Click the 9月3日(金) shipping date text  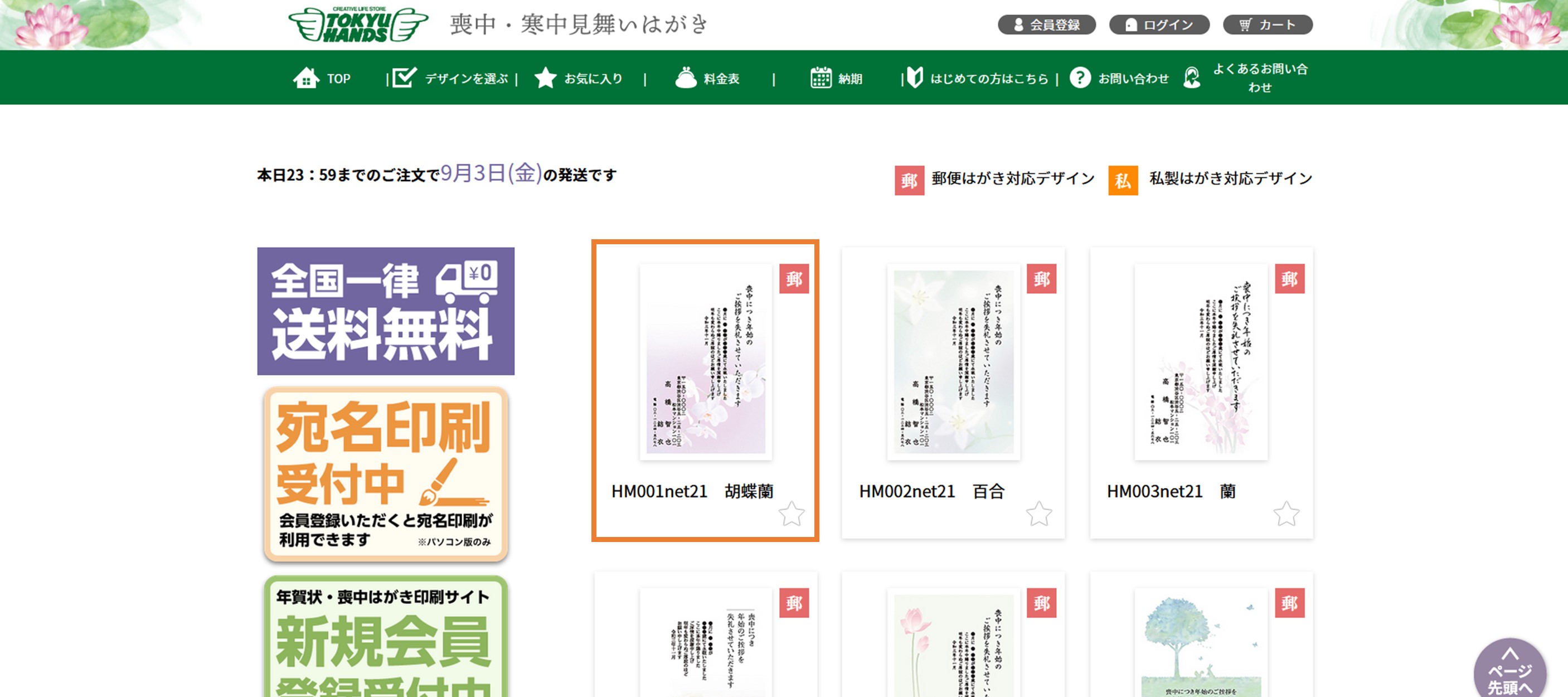[491, 173]
